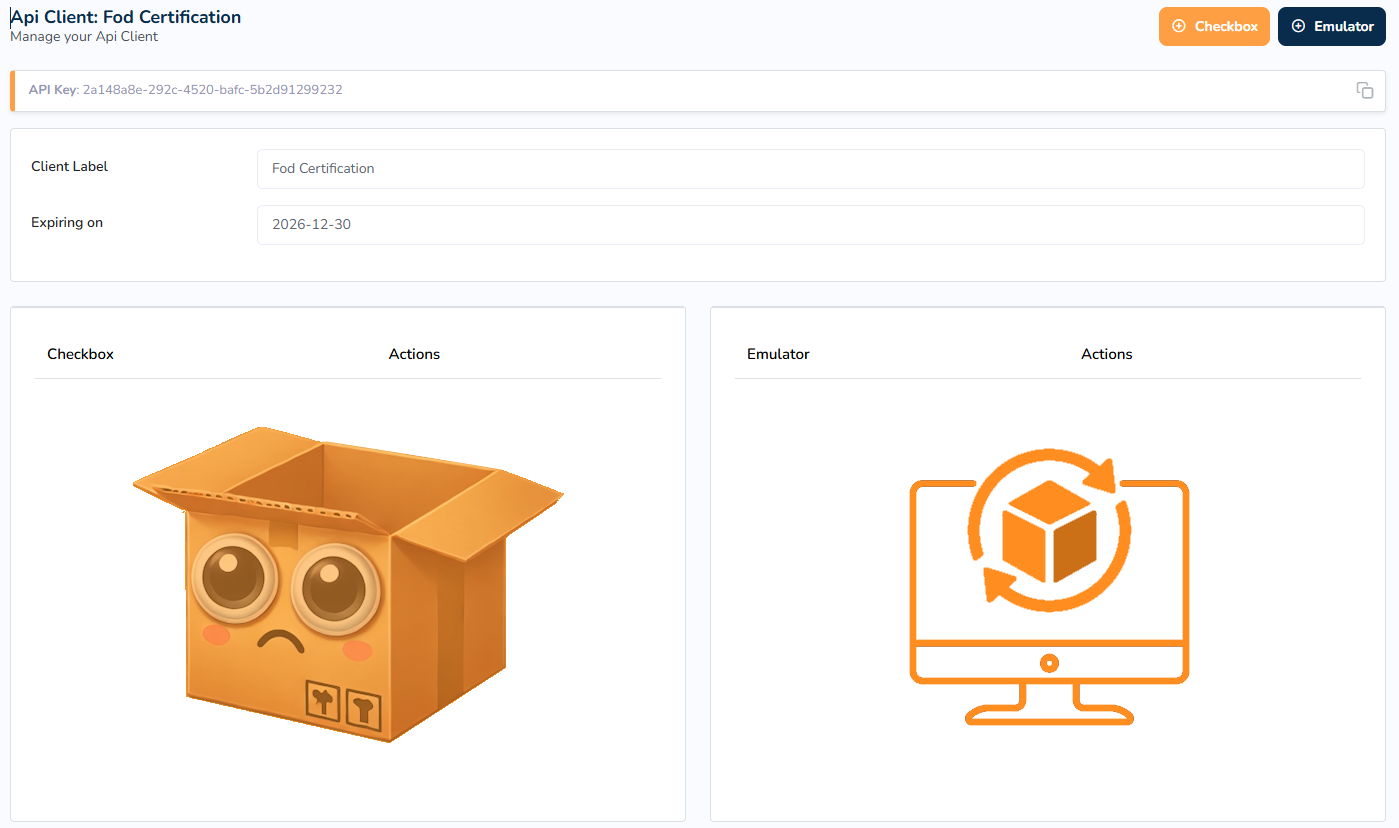Click Actions header in Emulator table
This screenshot has height=828, width=1399.
tap(1107, 354)
